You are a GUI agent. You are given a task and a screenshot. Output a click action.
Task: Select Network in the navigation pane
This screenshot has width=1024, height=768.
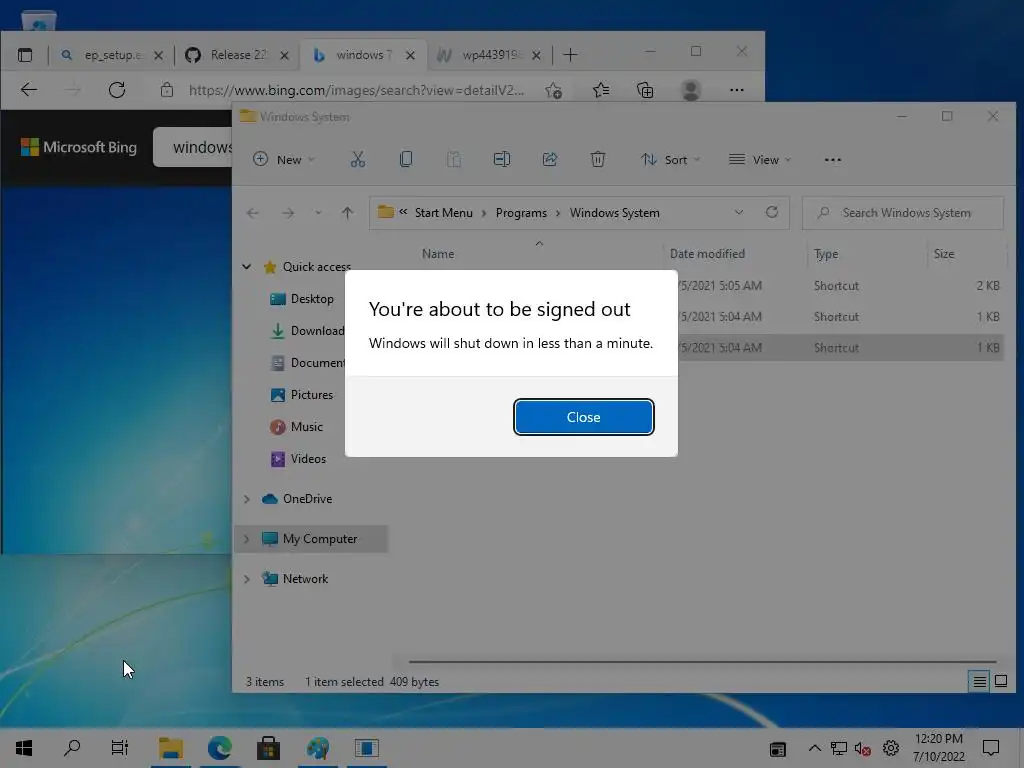point(305,579)
